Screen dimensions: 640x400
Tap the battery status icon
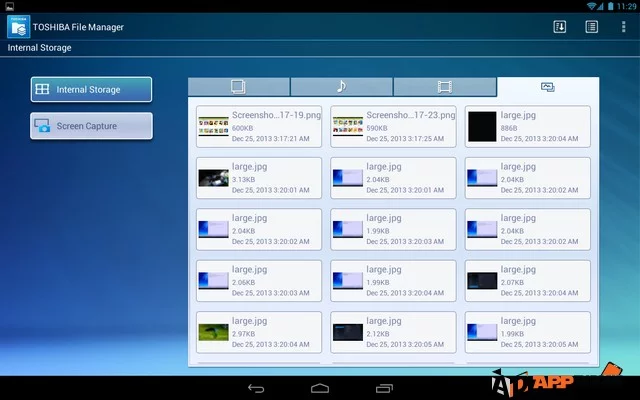tap(611, 6)
